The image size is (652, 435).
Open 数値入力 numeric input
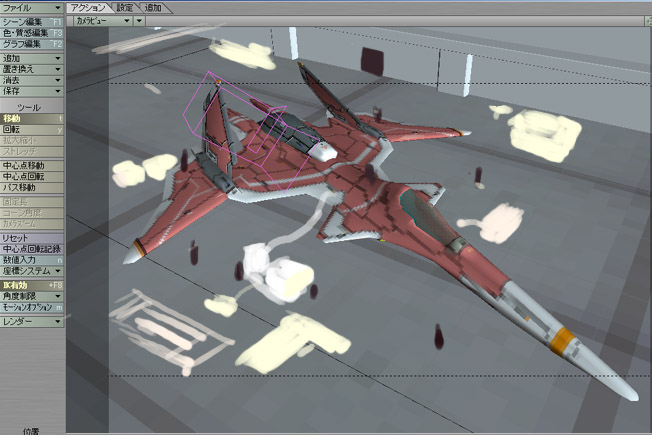[32, 260]
